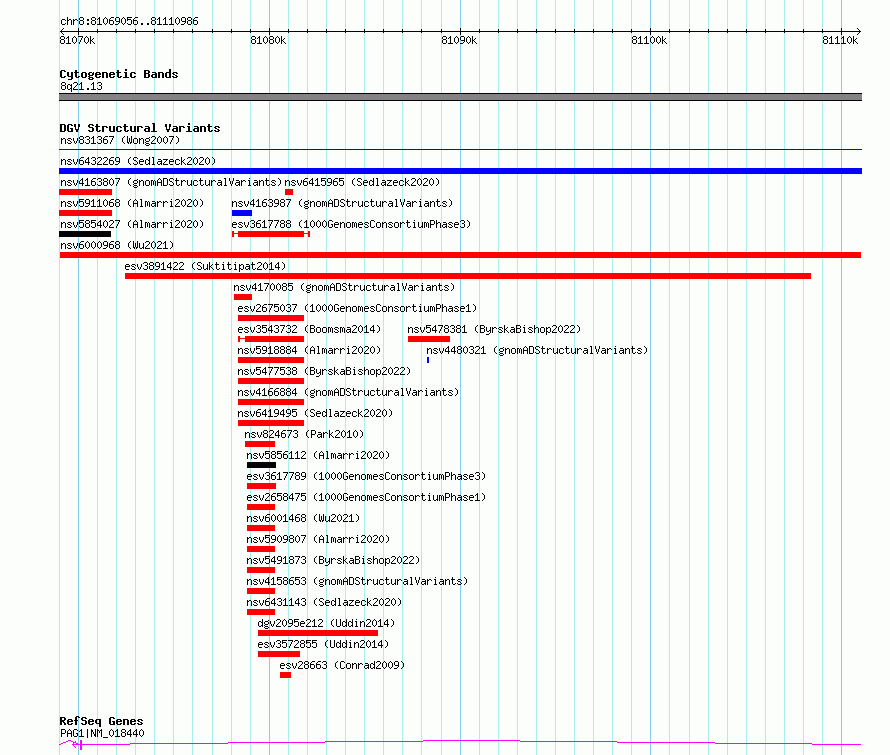Image resolution: width=890 pixels, height=755 pixels.
Task: Click the 81100k ruler position label
Action: (x=649, y=40)
